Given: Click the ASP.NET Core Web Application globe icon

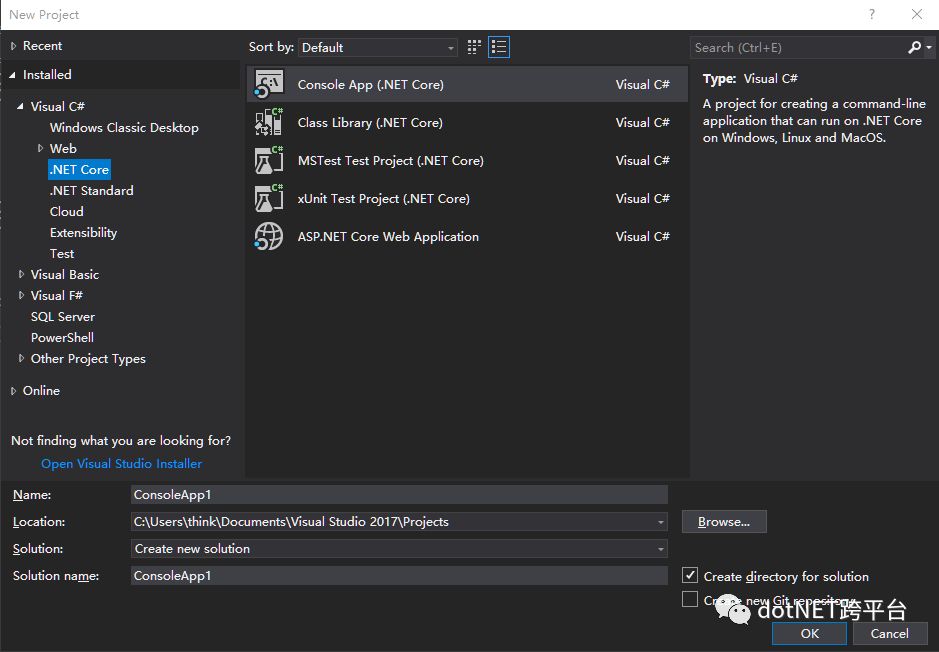Looking at the screenshot, I should 269,236.
